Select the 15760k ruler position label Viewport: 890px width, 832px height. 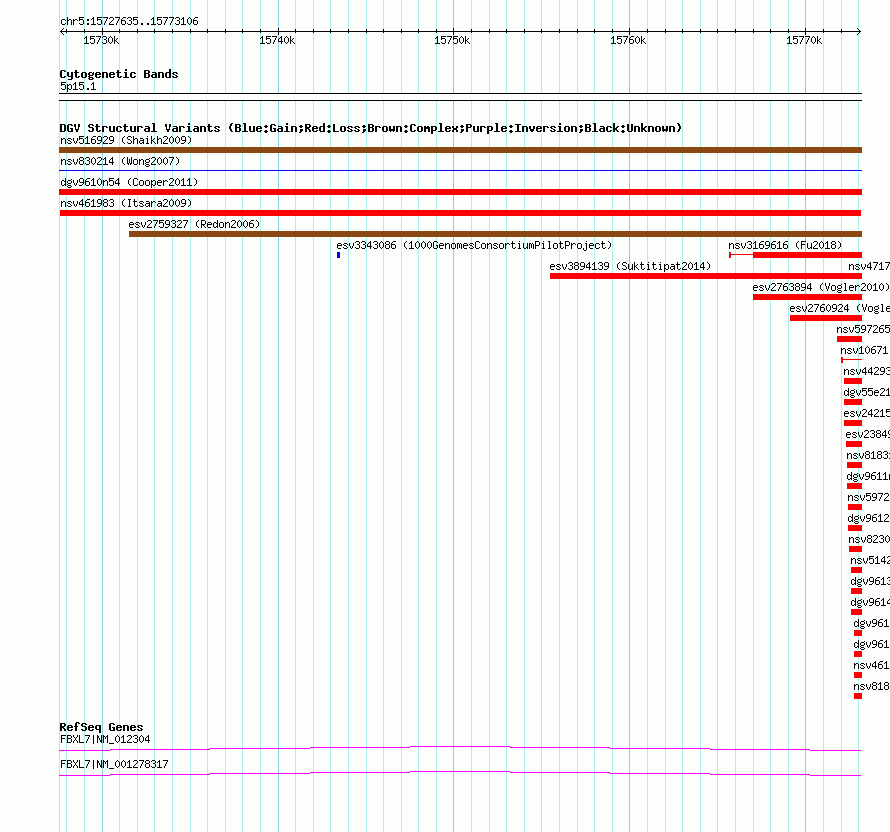(628, 40)
